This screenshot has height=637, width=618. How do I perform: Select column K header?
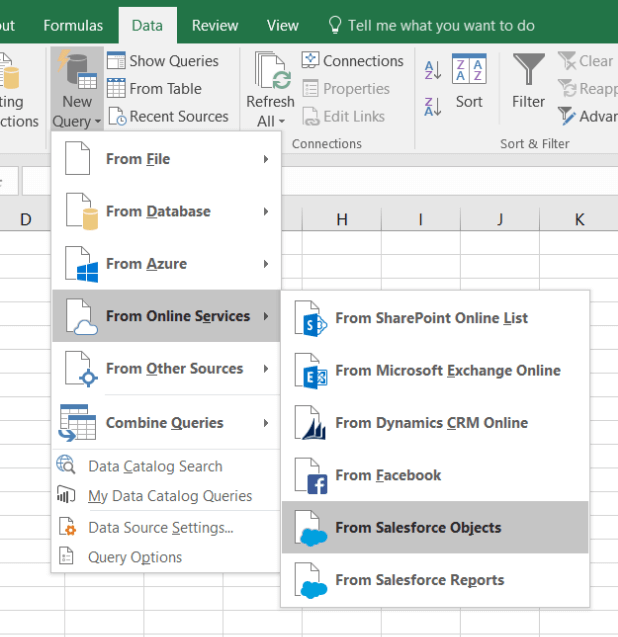pos(579,219)
